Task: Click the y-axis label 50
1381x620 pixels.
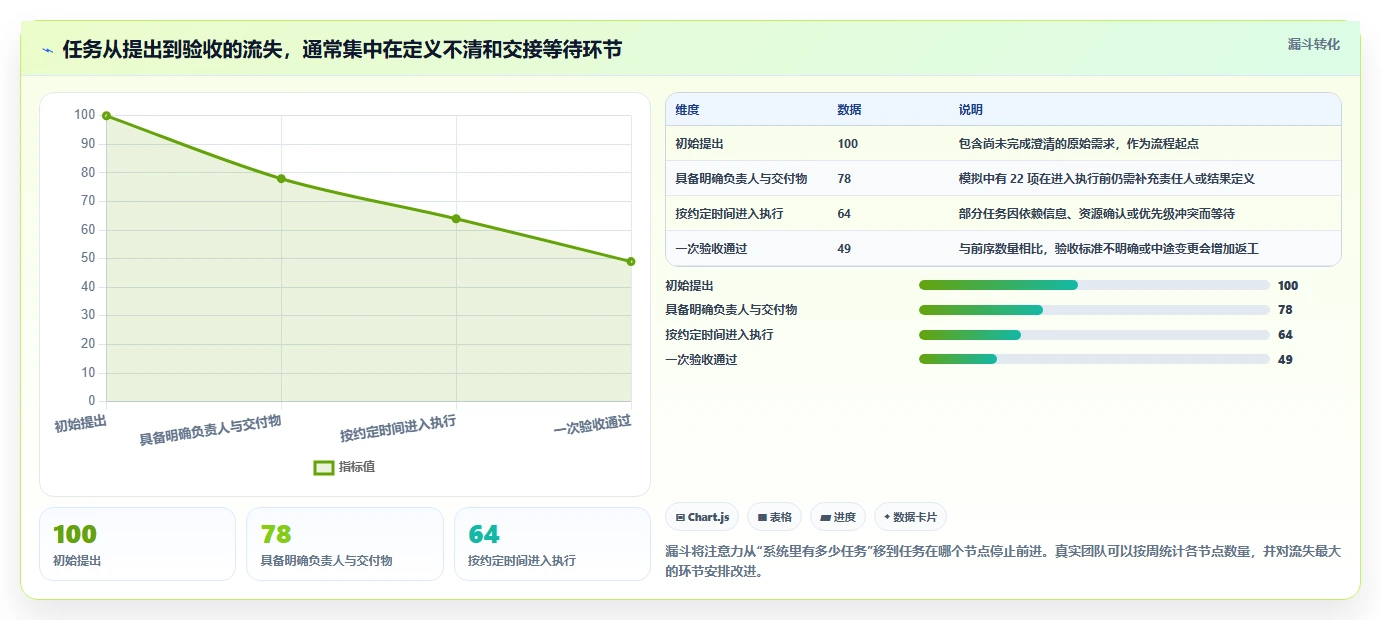Action: [87, 258]
